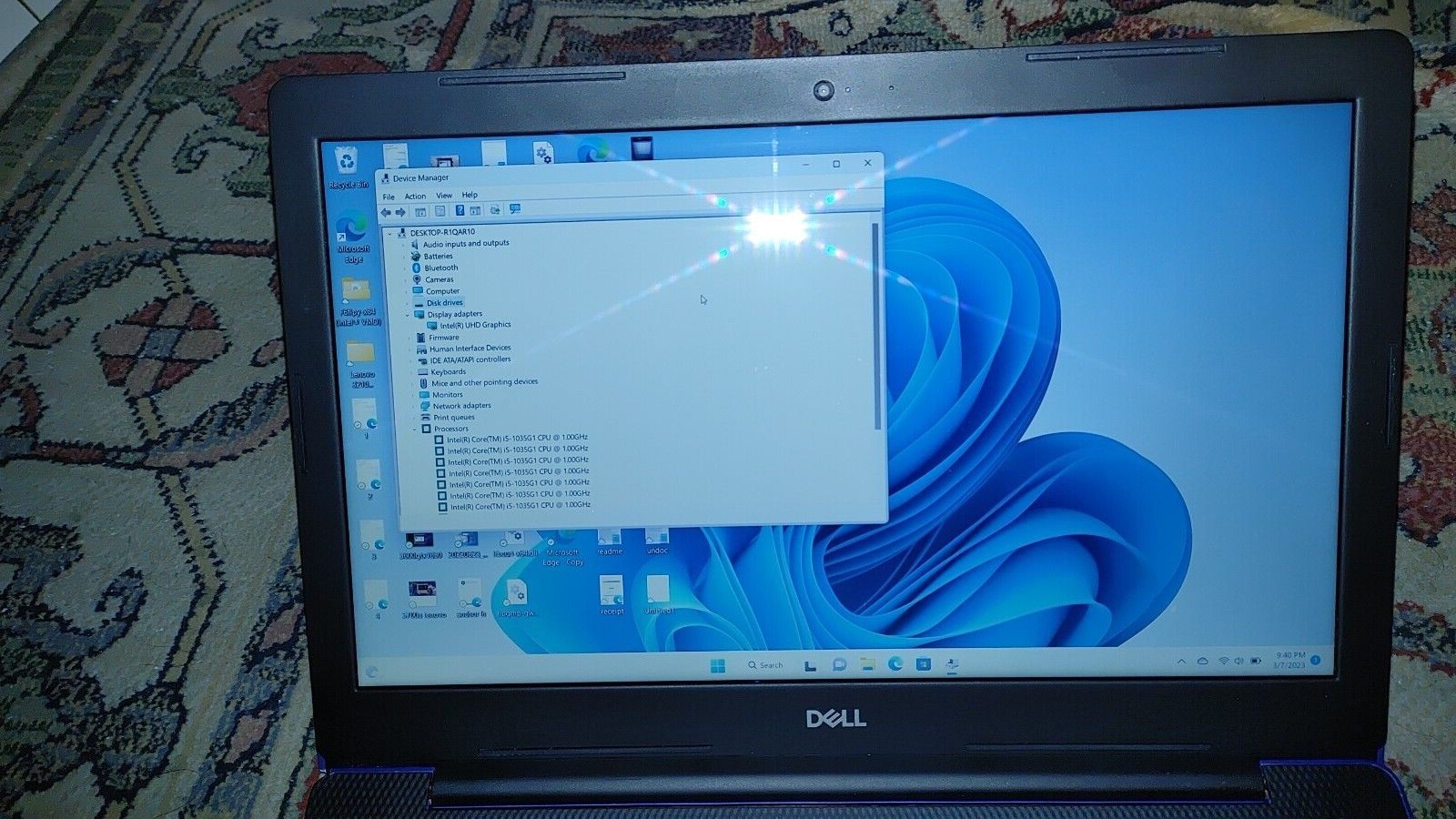This screenshot has width=1456, height=819.
Task: Select the receipt file on the desktop
Action: (612, 596)
